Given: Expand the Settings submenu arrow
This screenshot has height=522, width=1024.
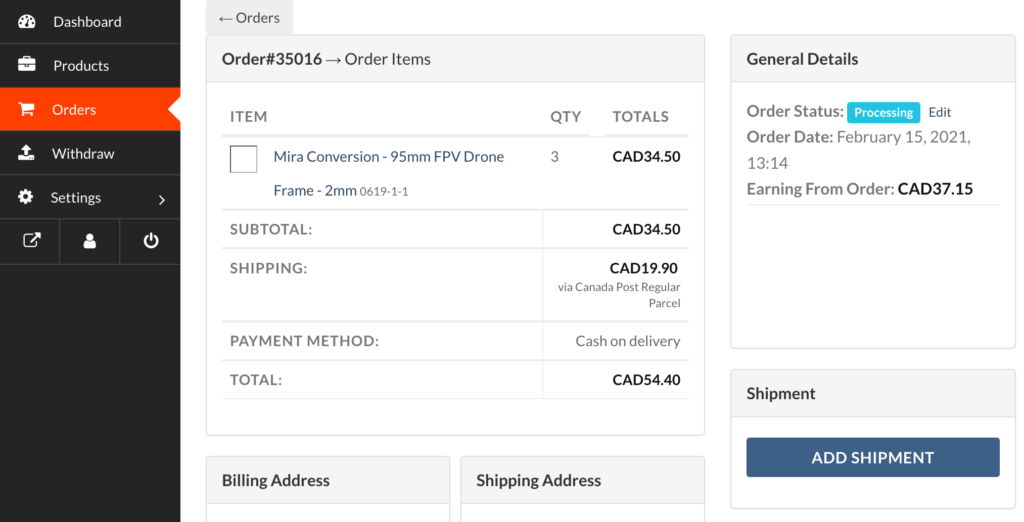Looking at the screenshot, I should (x=162, y=200).
